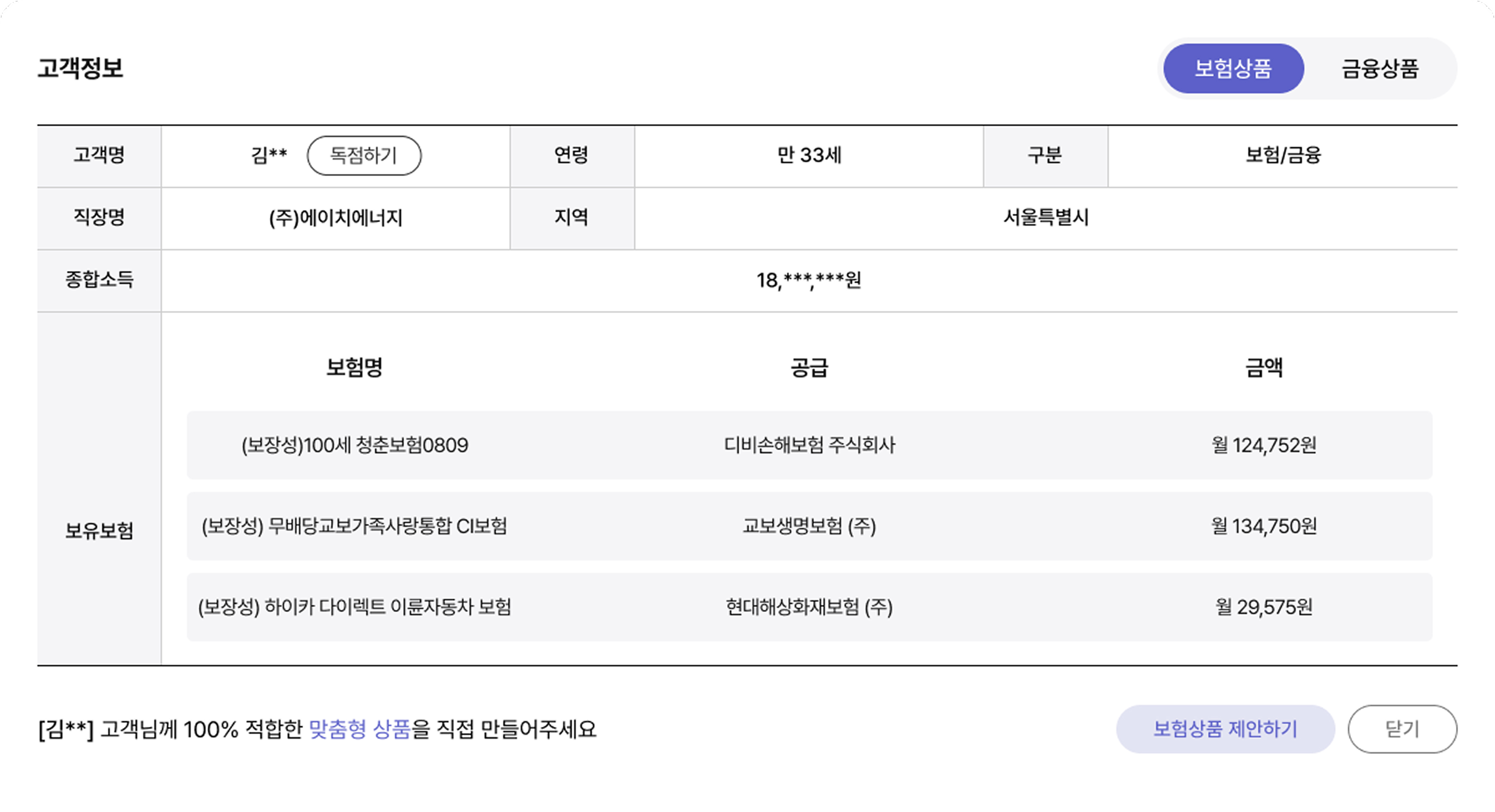Click the masked income 18,***,***원
This screenshot has height=812, width=1495.
(808, 280)
